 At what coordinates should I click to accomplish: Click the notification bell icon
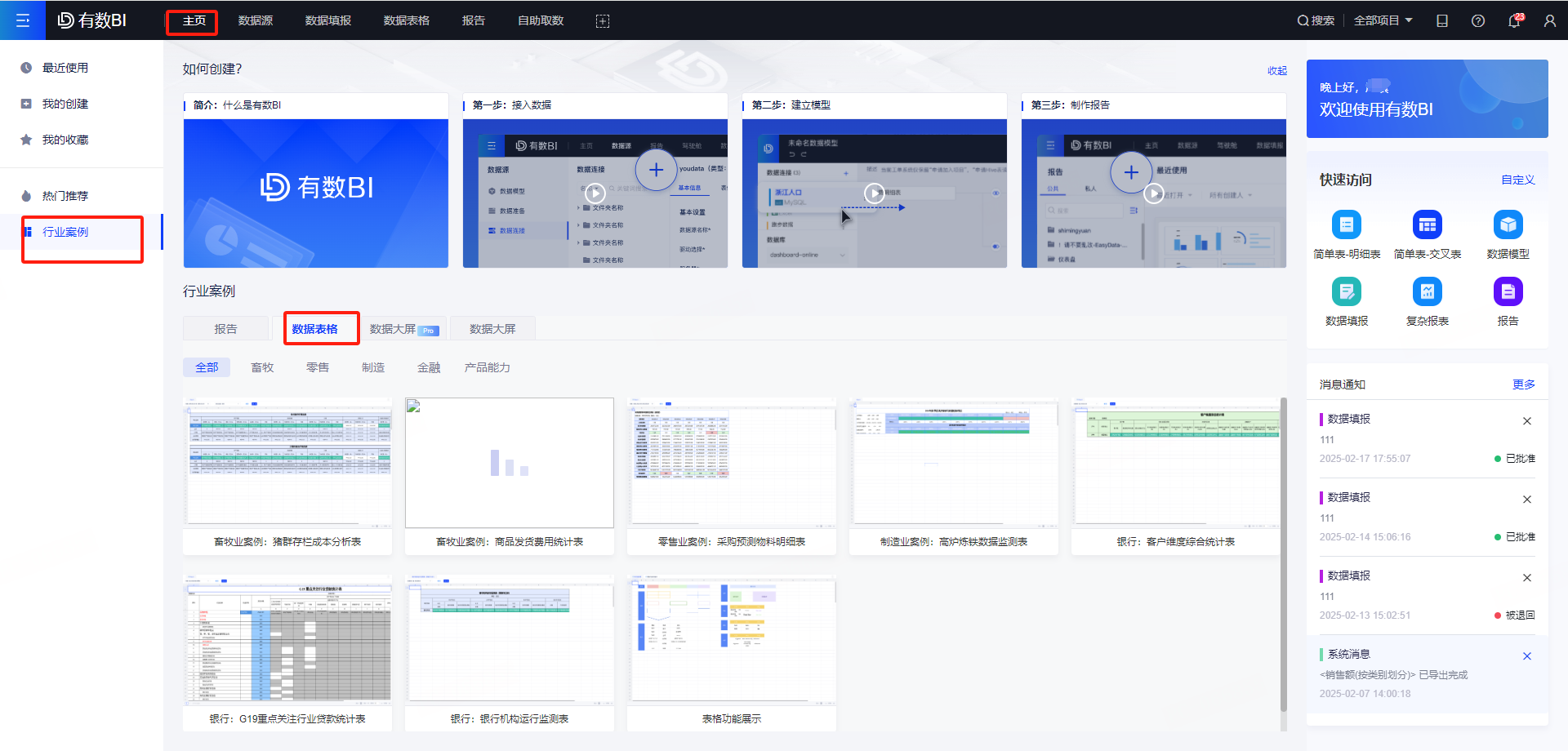1513,21
